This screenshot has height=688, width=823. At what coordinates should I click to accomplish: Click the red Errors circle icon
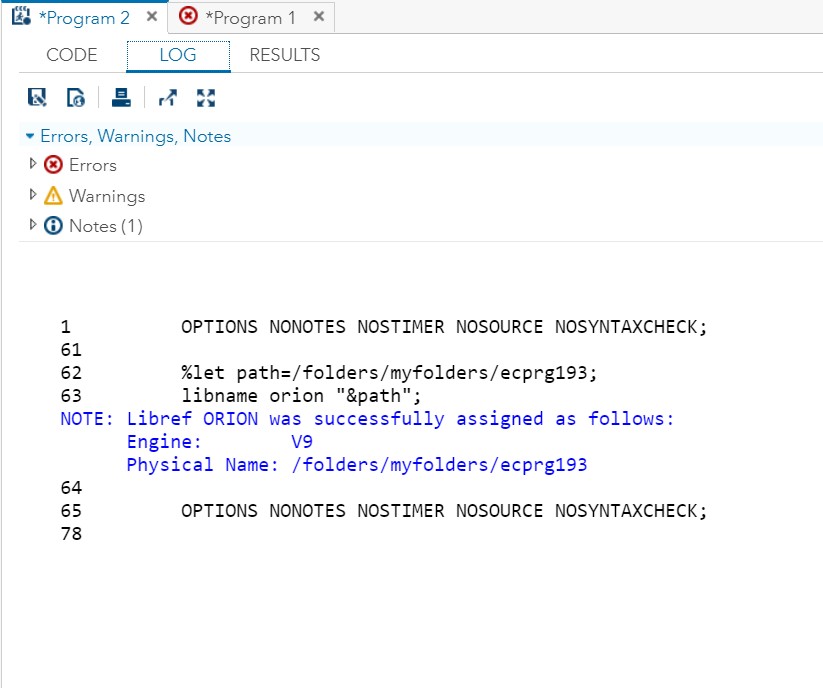click(53, 165)
